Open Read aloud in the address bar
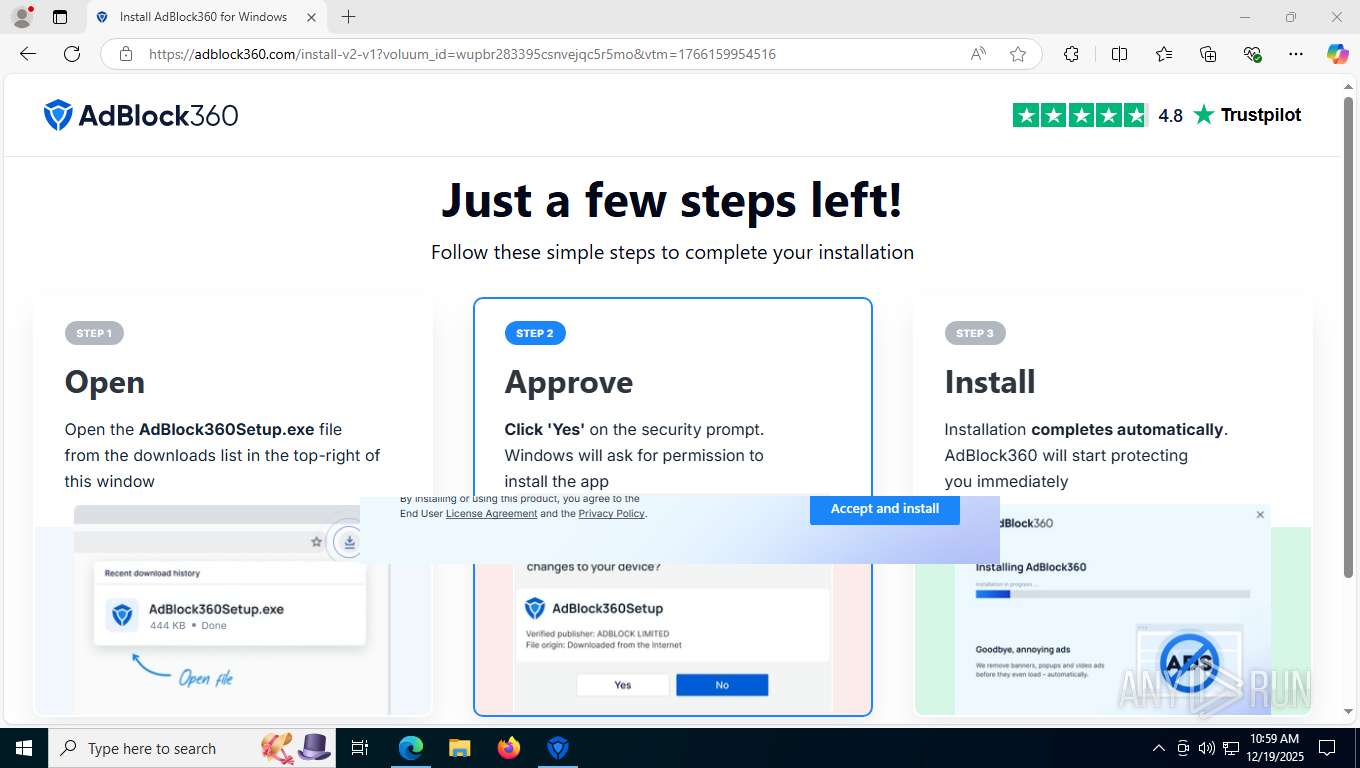 coord(978,54)
